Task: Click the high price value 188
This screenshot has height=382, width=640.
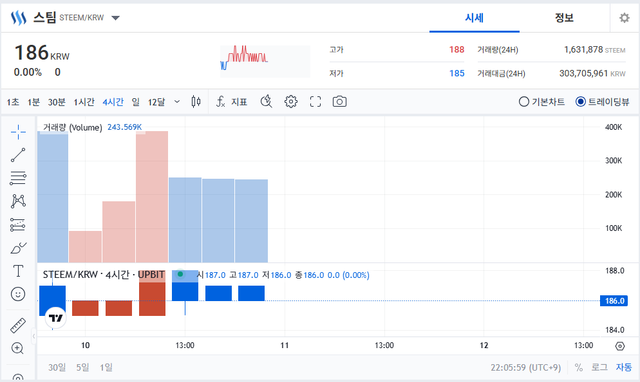Action: pos(457,50)
